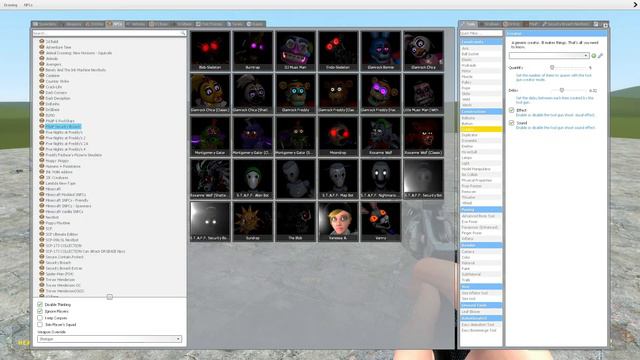Click the splitter handle below the category list
Viewport: 640px width, 360px height.
click(x=109, y=297)
